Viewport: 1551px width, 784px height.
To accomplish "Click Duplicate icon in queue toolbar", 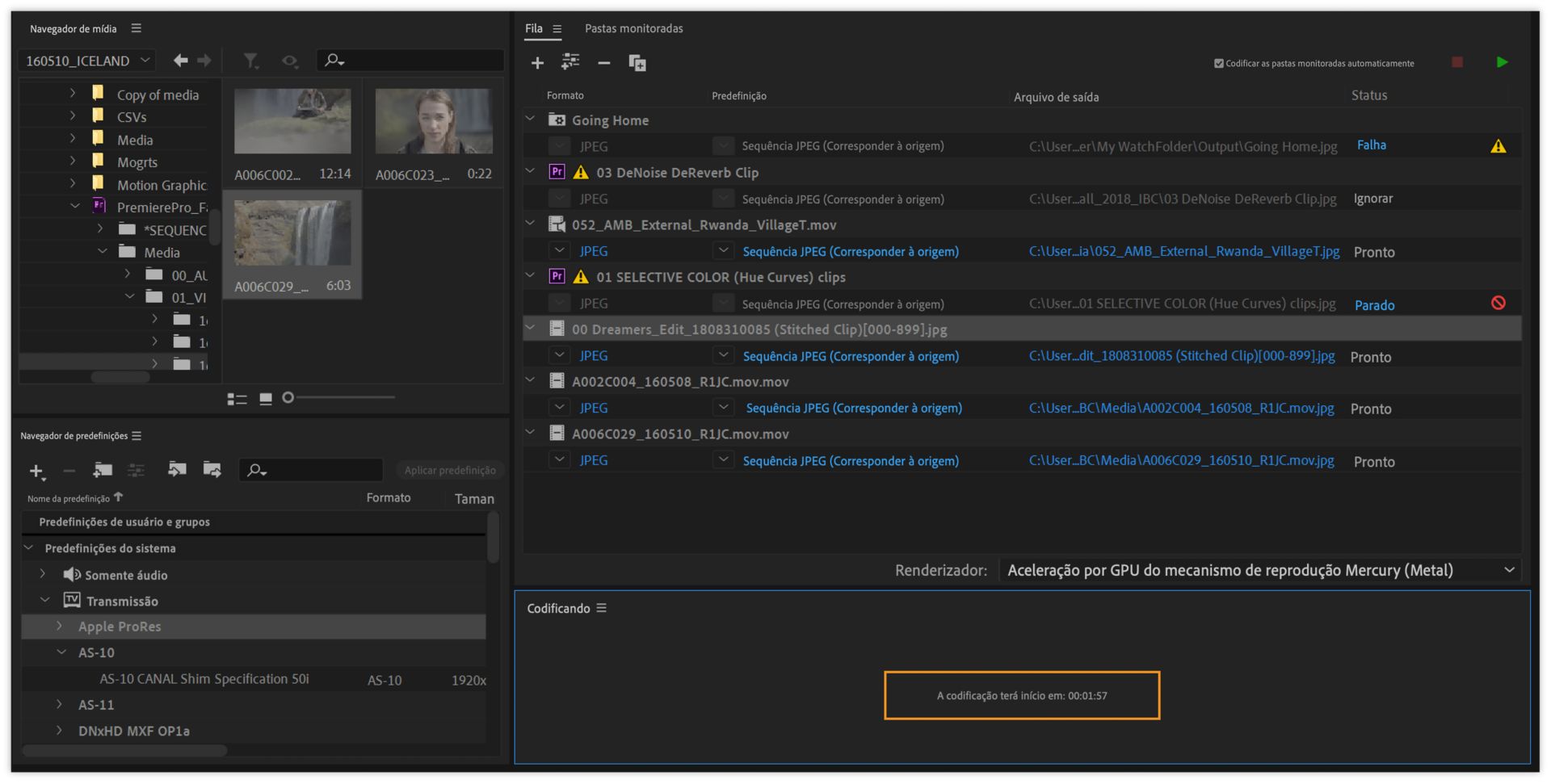I will pos(637,63).
